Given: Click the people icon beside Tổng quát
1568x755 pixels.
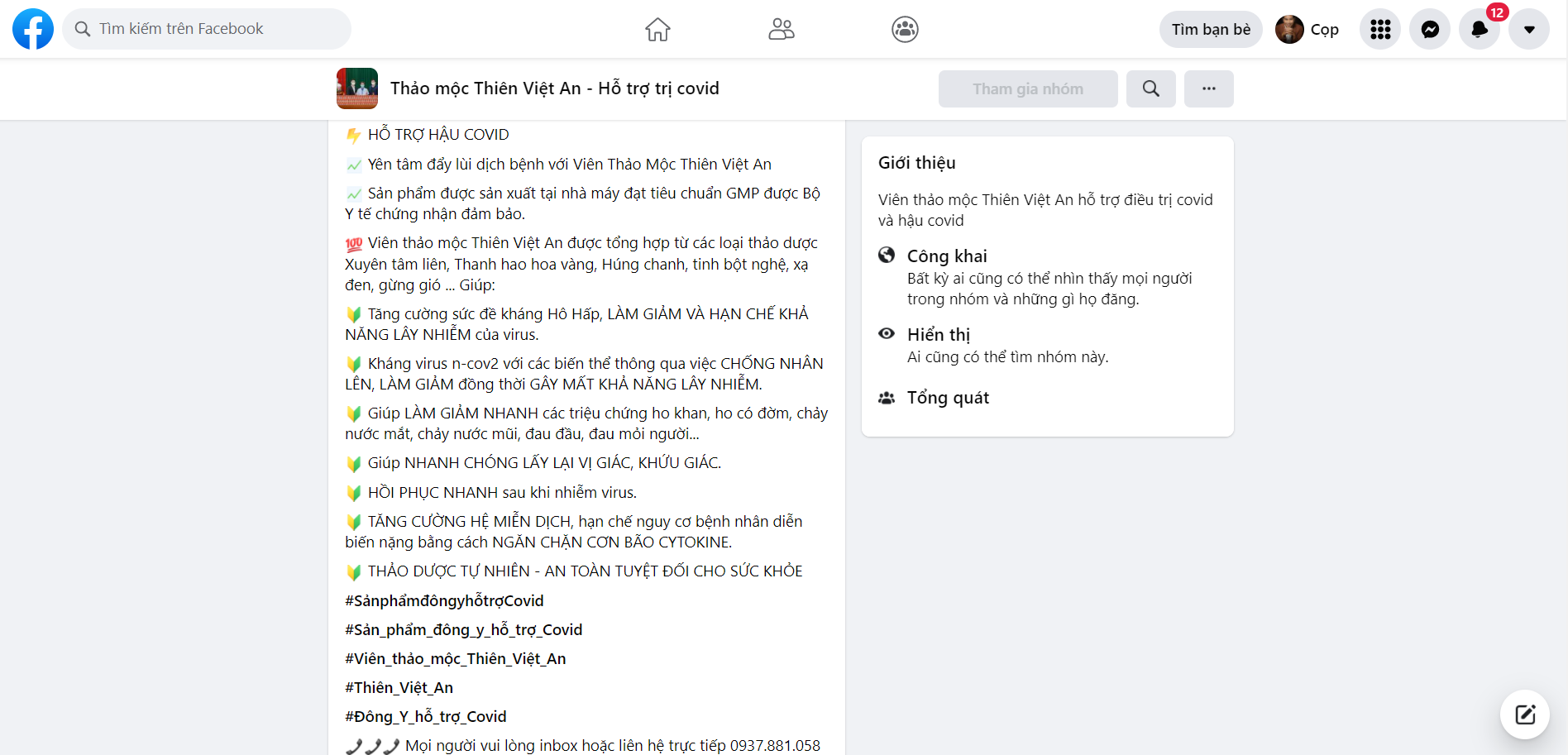Looking at the screenshot, I should 887,398.
